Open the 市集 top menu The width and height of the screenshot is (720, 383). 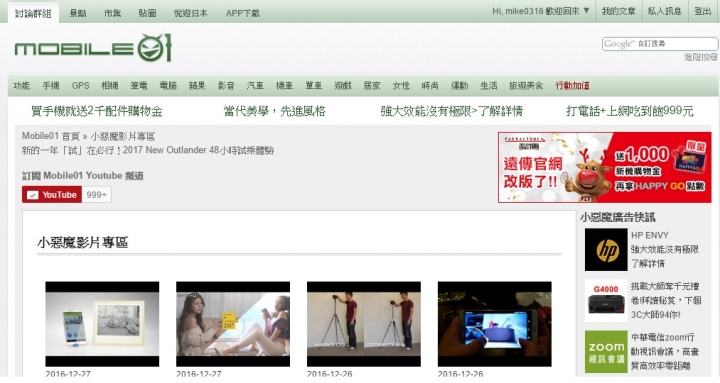click(112, 13)
